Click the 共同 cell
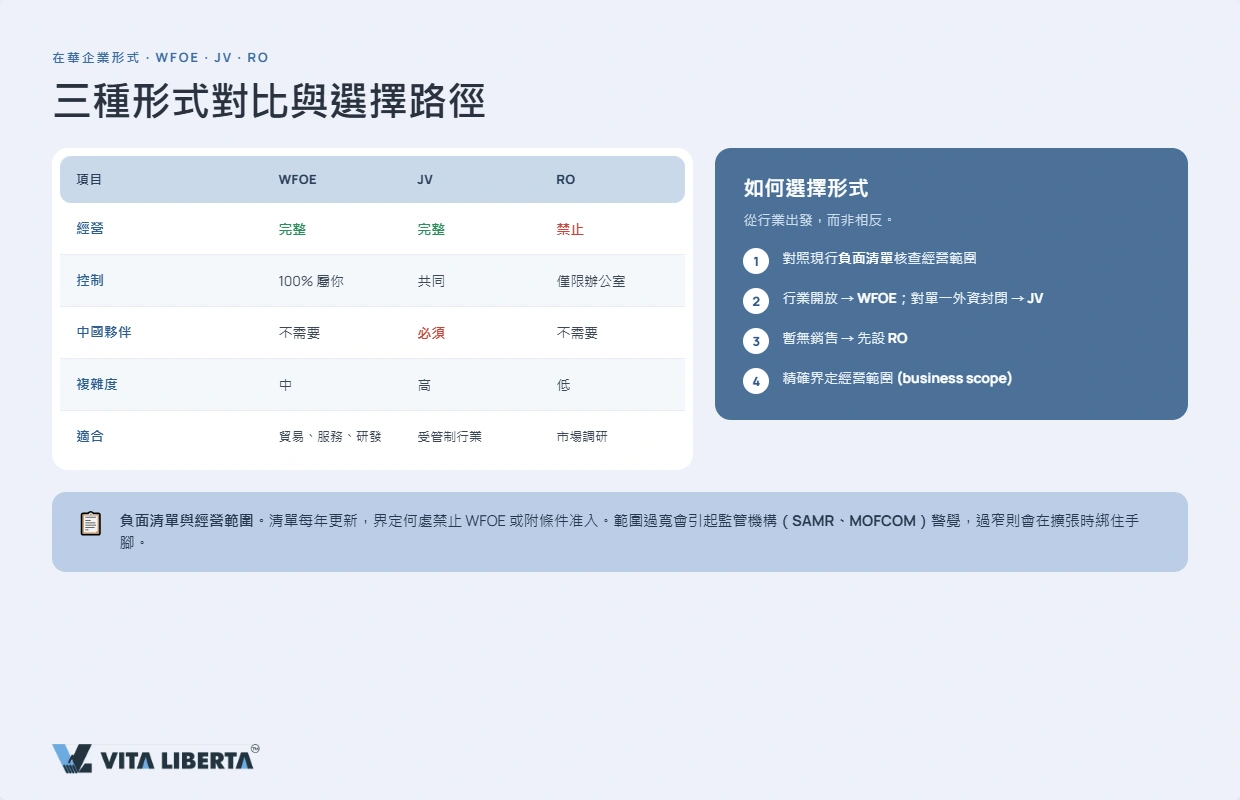1240x800 pixels. (x=431, y=282)
